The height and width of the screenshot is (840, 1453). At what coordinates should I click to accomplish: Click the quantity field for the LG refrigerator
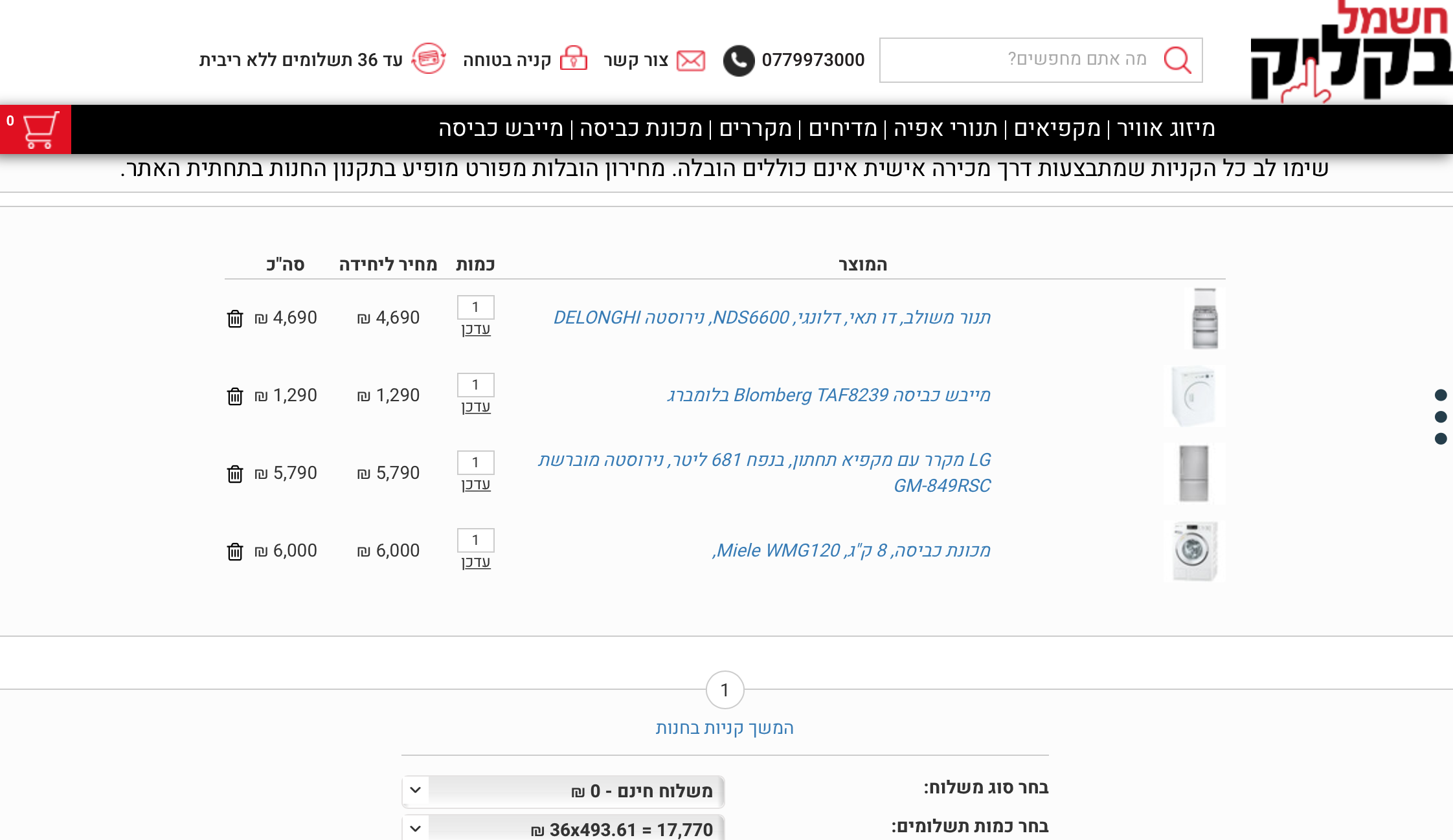click(x=476, y=462)
